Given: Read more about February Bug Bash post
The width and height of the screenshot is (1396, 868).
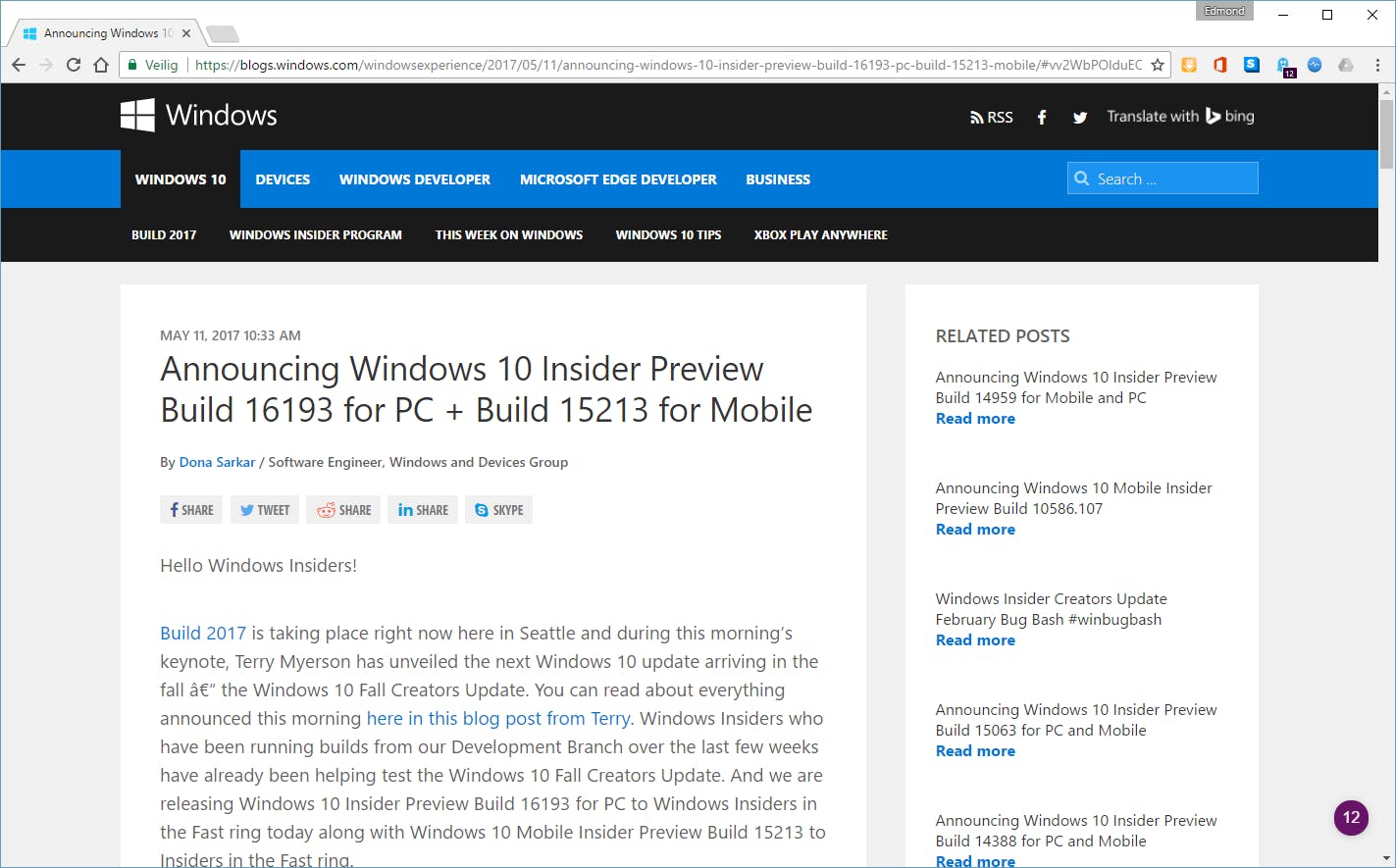Looking at the screenshot, I should click(x=975, y=640).
